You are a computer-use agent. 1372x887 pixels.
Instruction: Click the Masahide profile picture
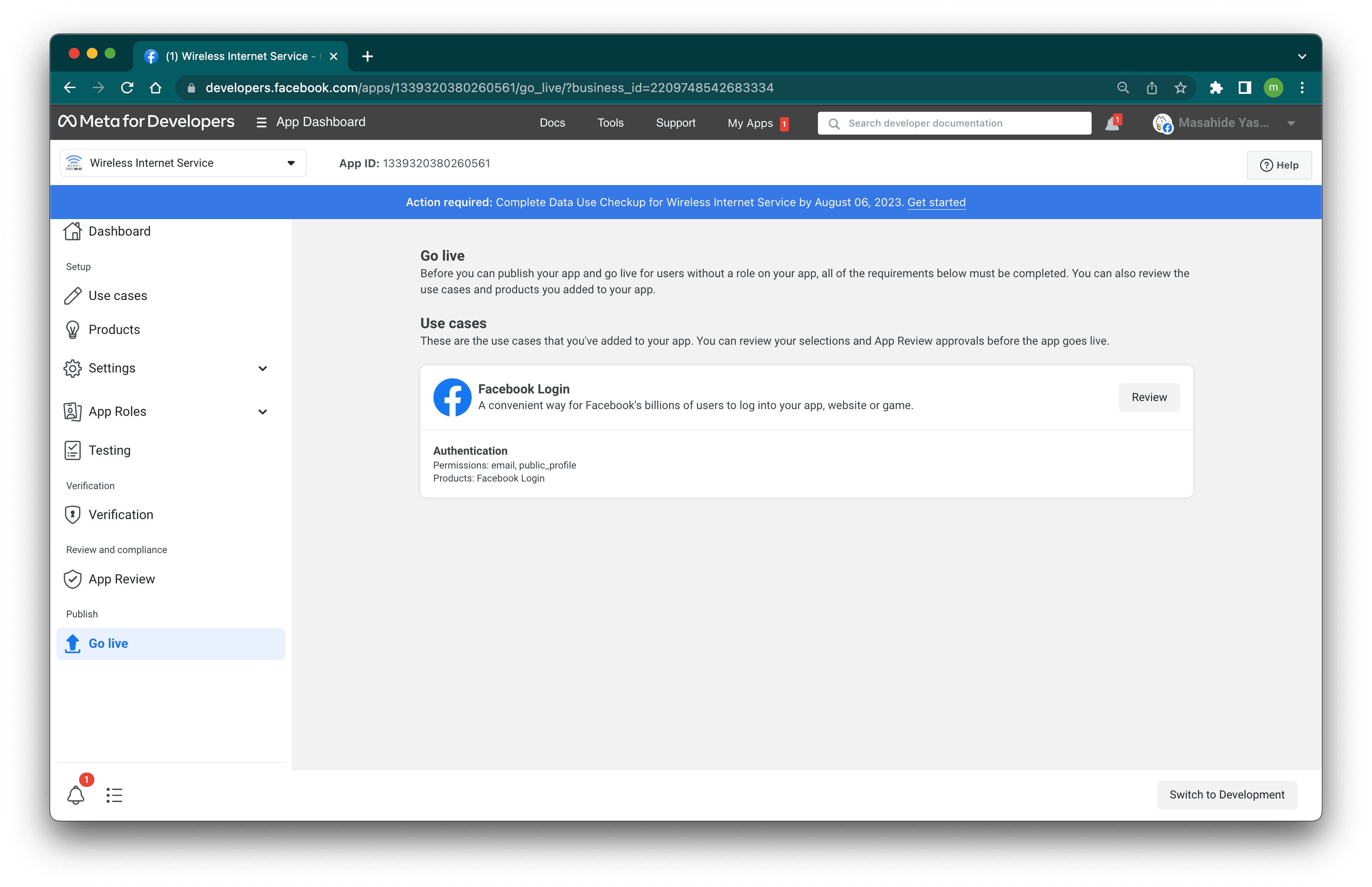1162,123
